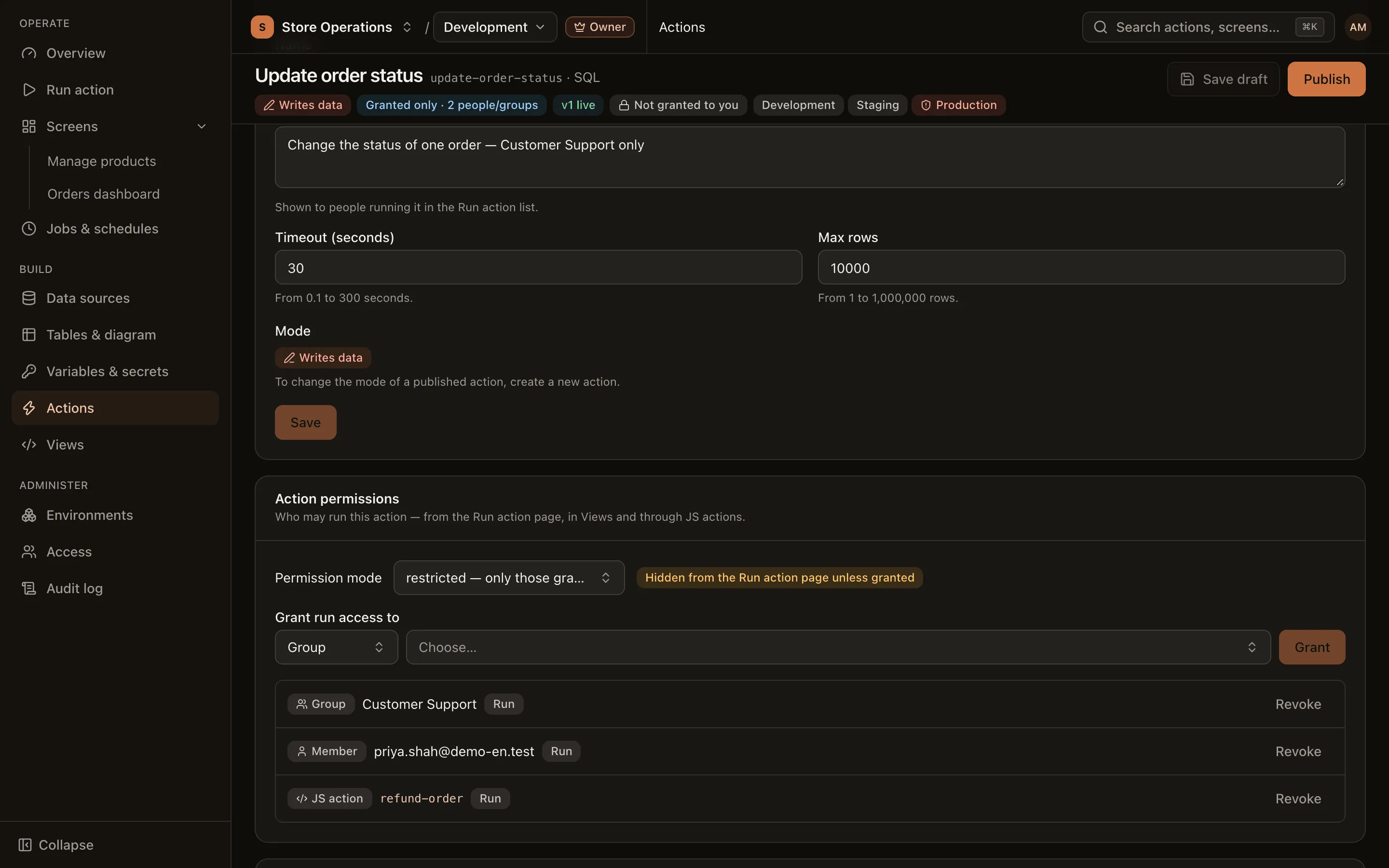Viewport: 1389px width, 868px height.
Task: Click the Views code brackets icon
Action: click(29, 445)
